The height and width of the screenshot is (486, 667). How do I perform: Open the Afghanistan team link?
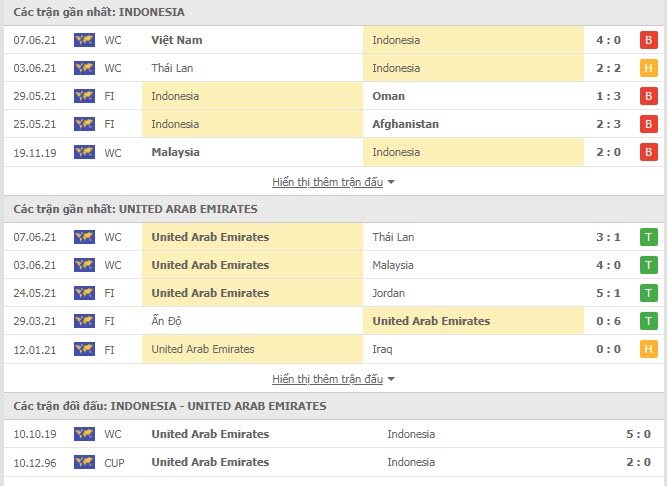pyautogui.click(x=405, y=124)
